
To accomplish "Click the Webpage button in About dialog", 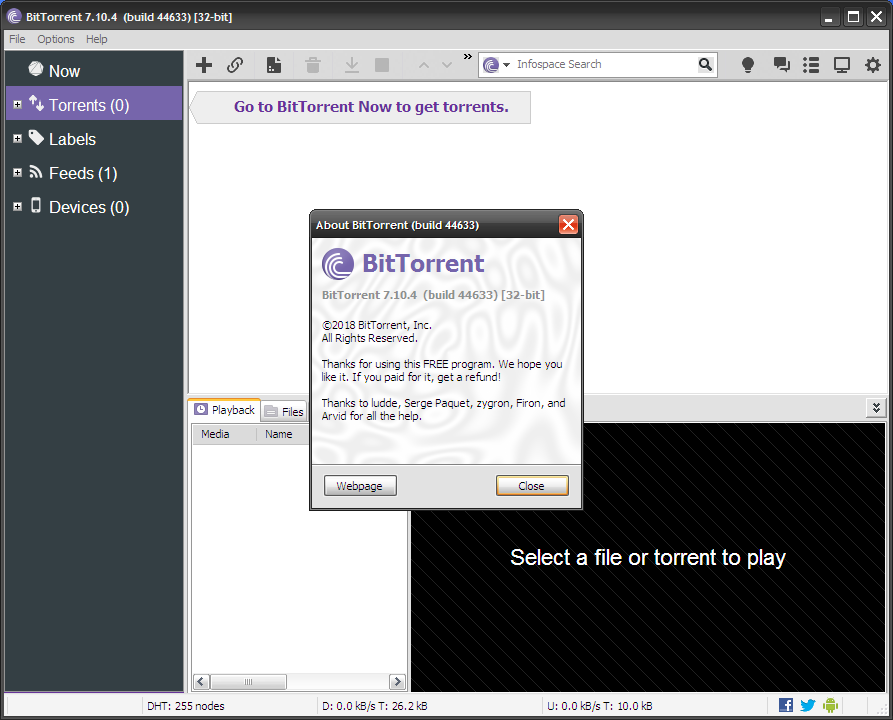I will coord(360,486).
